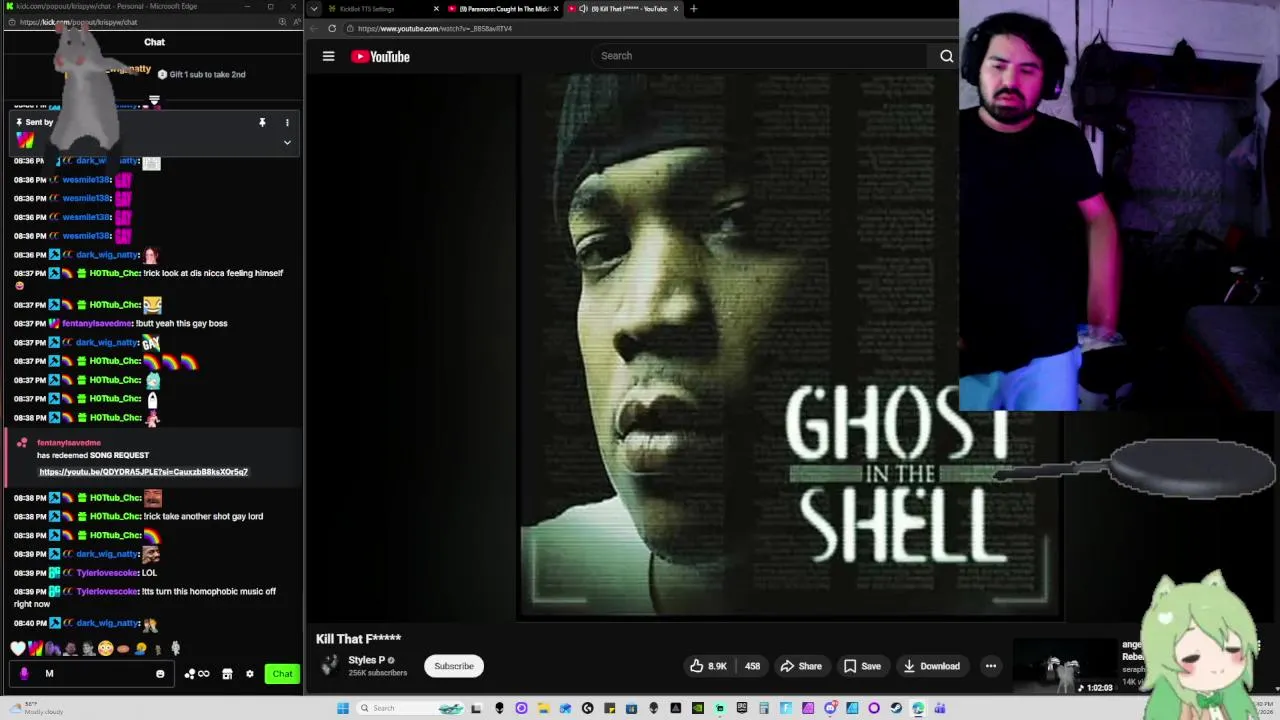Open the YouTube hamburger guide menu
Image resolution: width=1280 pixels, height=720 pixels.
(328, 57)
